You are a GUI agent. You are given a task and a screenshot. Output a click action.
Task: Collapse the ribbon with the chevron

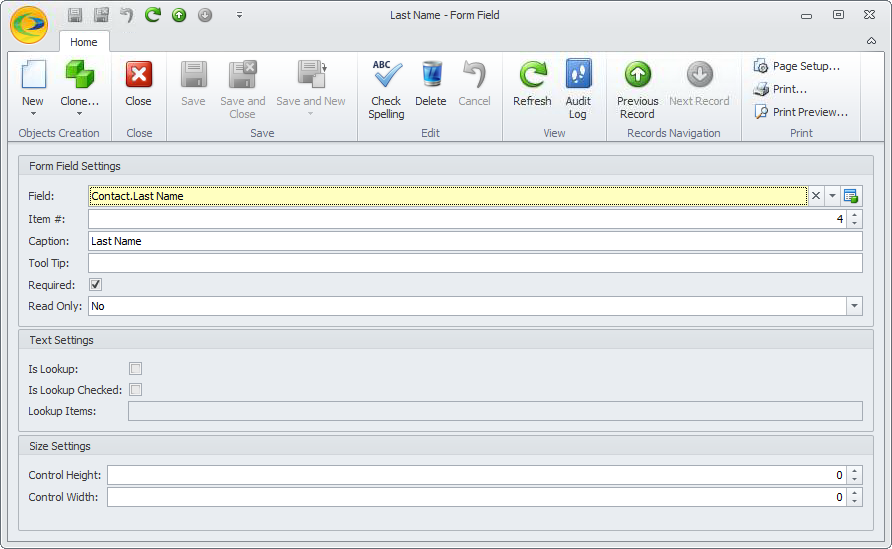coord(871,41)
